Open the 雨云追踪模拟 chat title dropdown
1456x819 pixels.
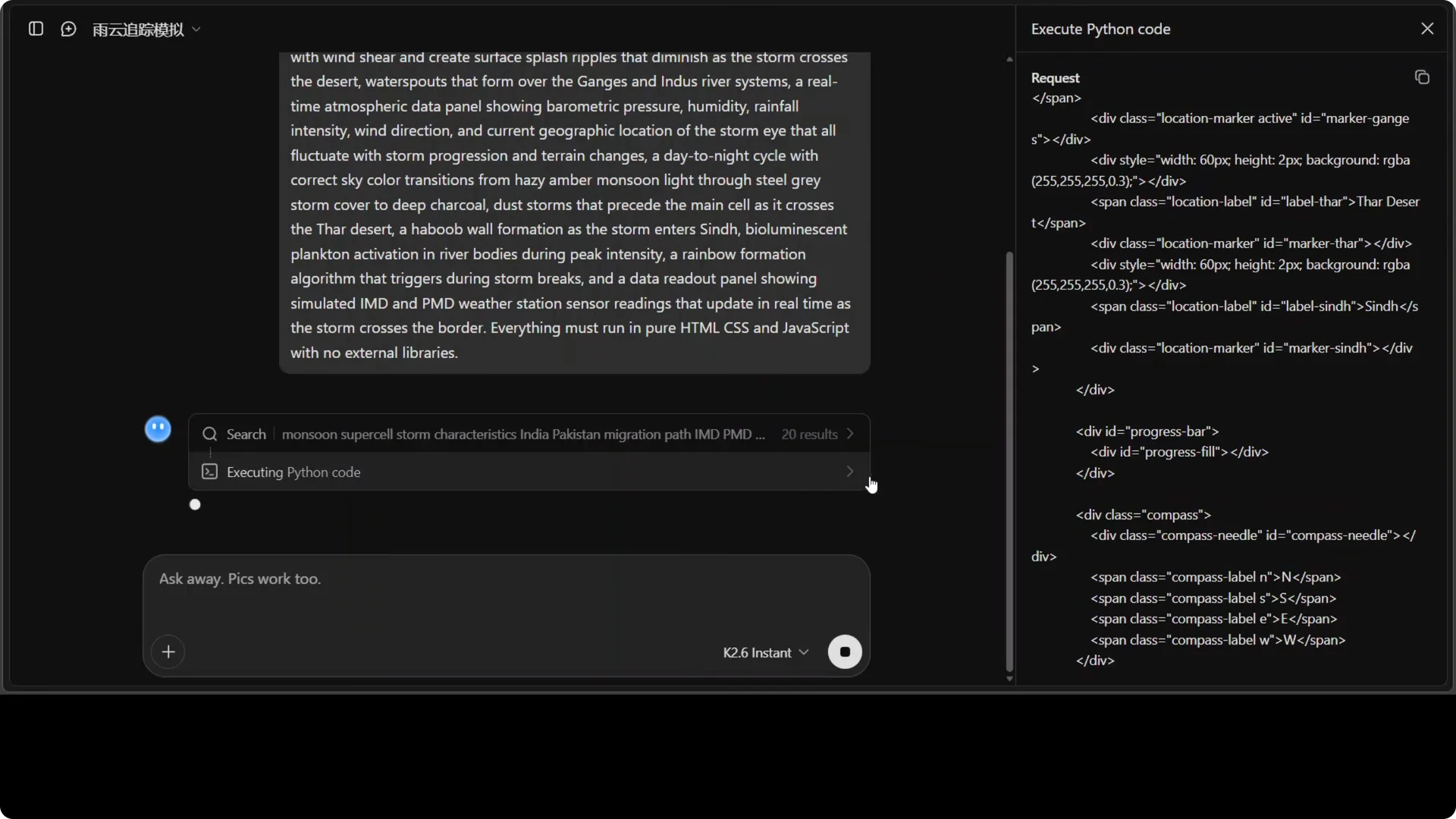click(146, 30)
